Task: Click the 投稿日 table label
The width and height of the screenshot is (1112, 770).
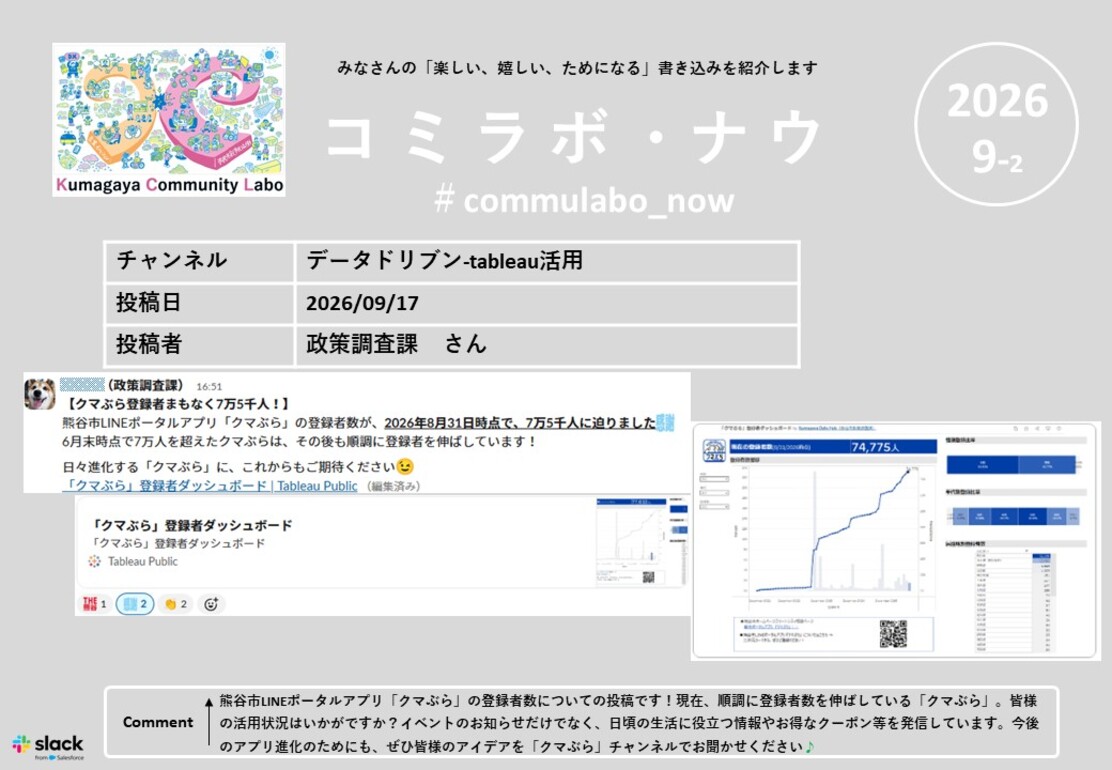Action: [149, 302]
